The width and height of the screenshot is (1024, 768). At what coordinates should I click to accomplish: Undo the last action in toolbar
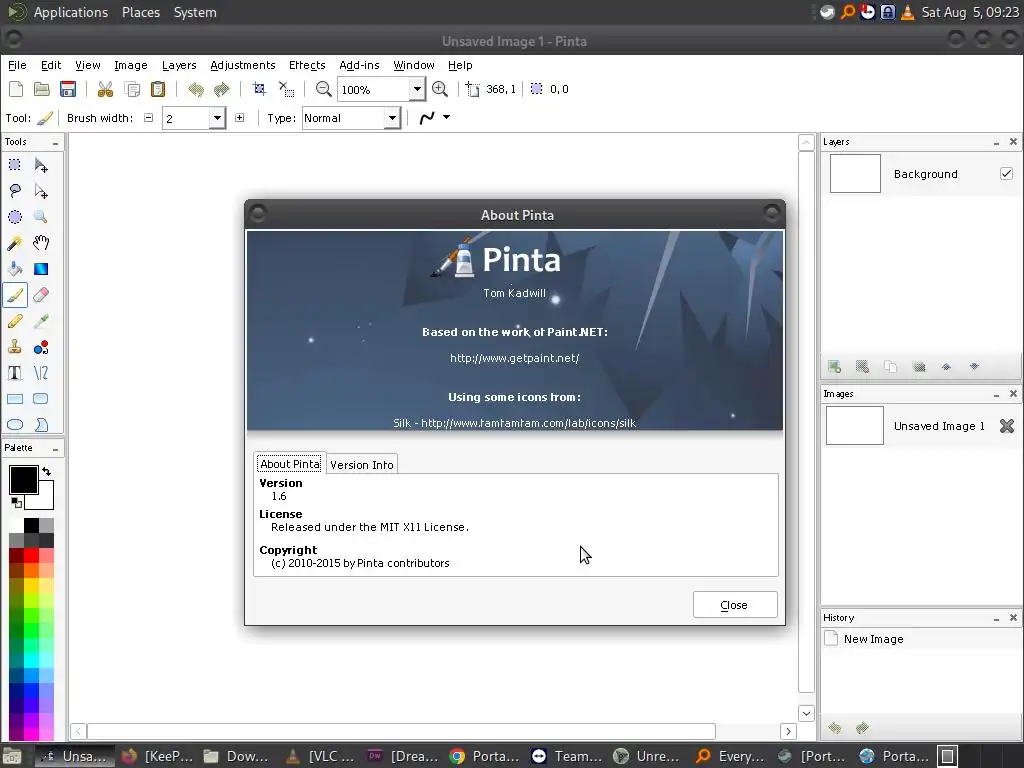(x=195, y=89)
